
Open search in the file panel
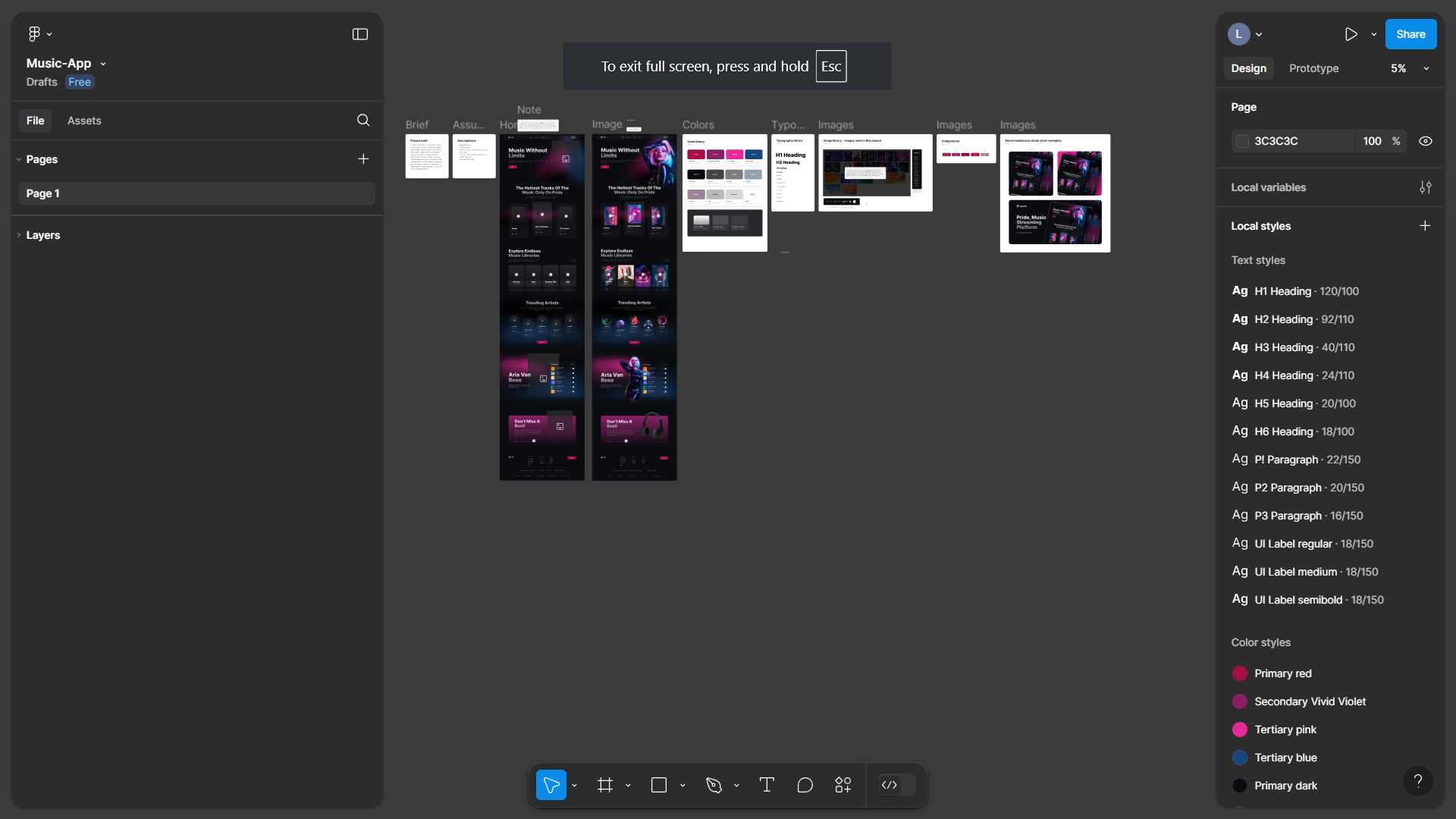[x=363, y=121]
